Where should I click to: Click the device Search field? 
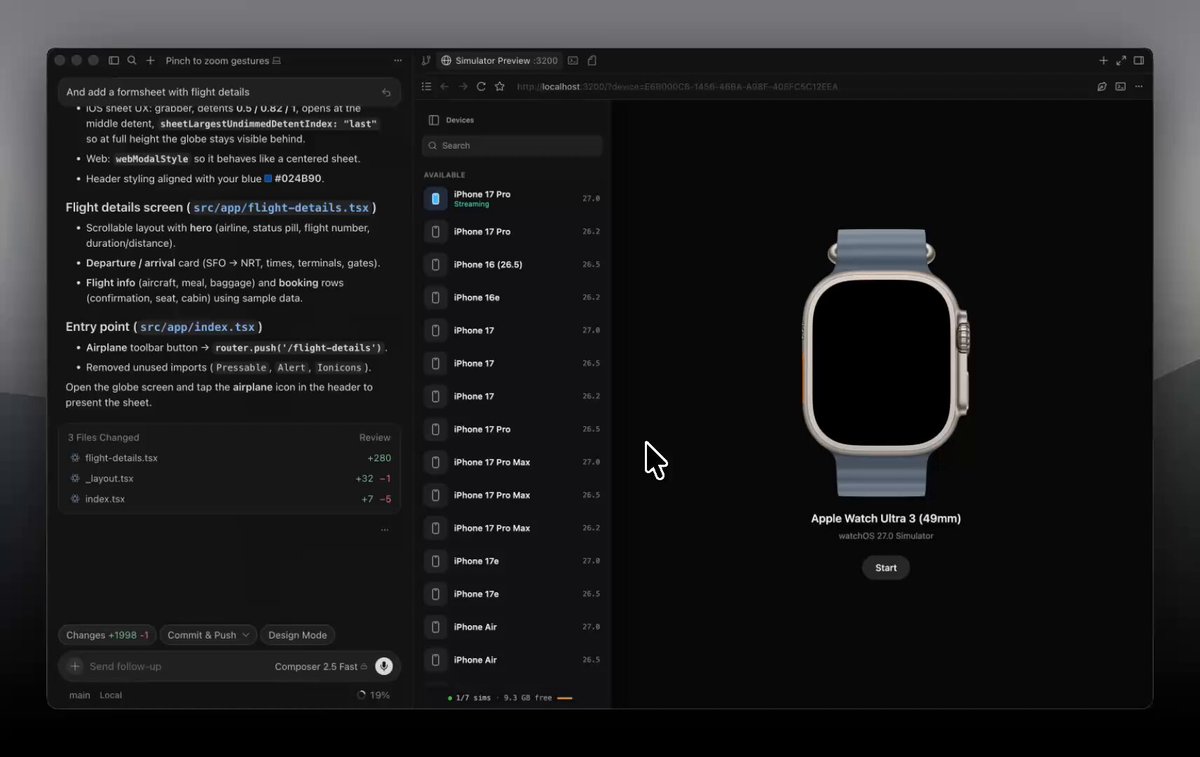(x=512, y=146)
